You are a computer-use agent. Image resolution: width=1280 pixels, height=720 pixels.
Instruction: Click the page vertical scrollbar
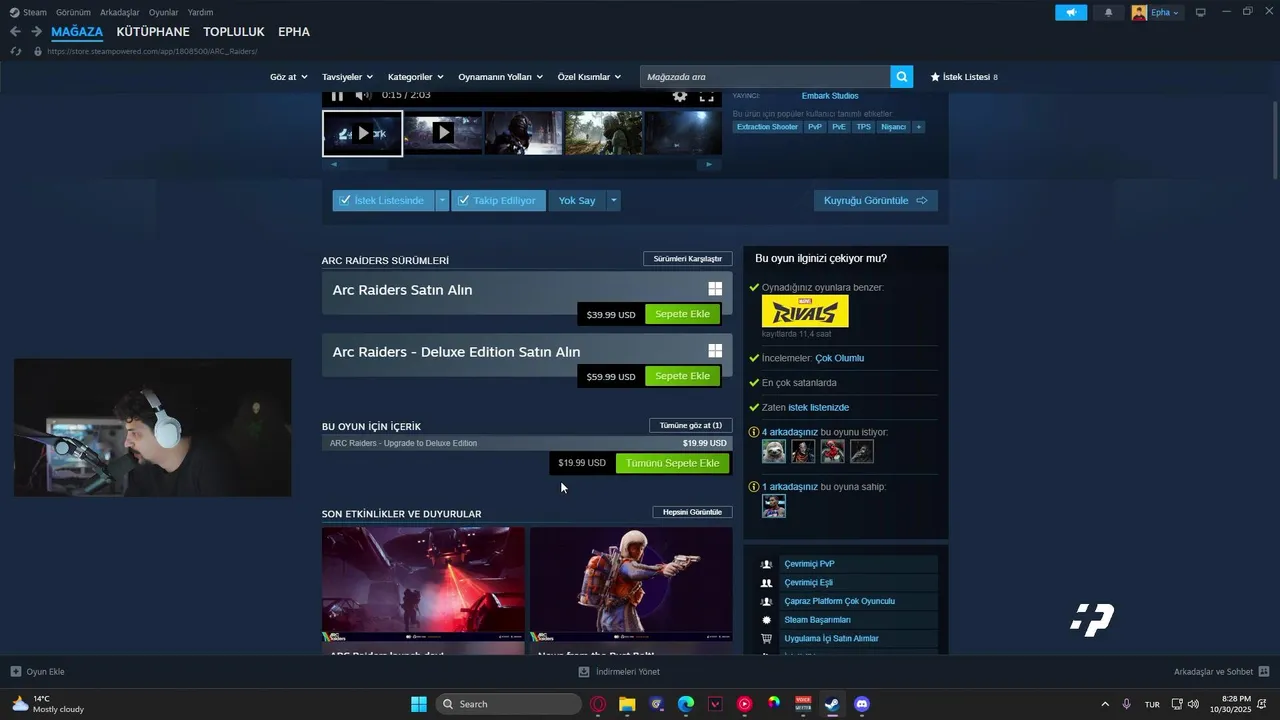coord(1274,140)
